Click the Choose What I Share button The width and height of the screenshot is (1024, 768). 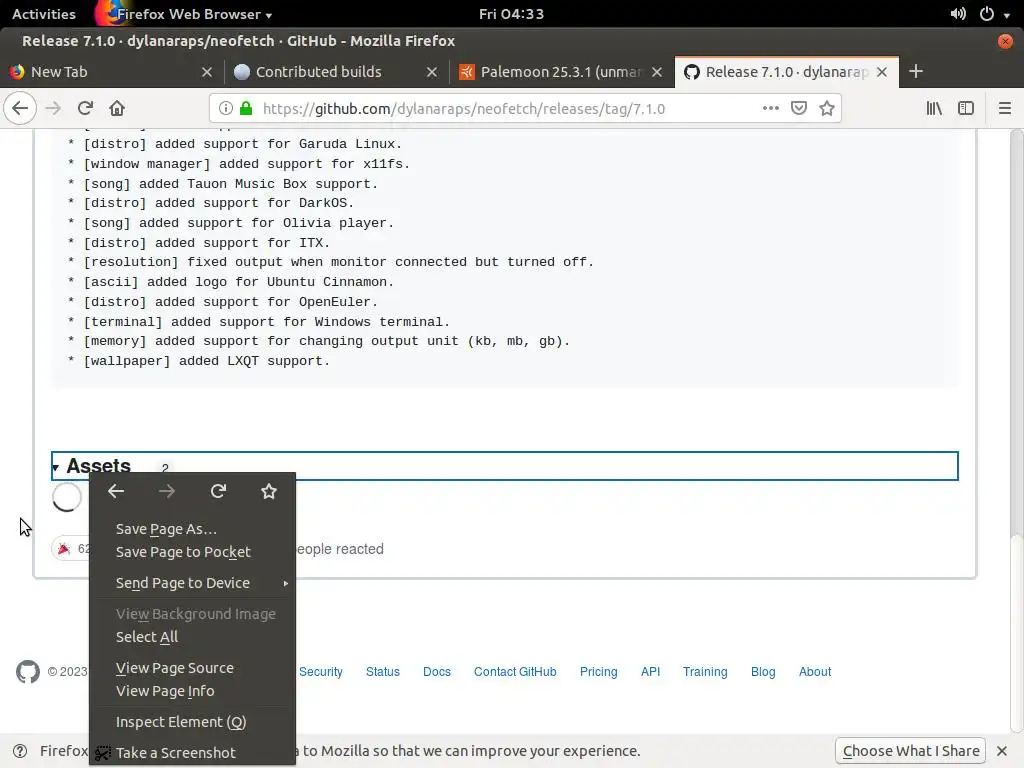[911, 751]
